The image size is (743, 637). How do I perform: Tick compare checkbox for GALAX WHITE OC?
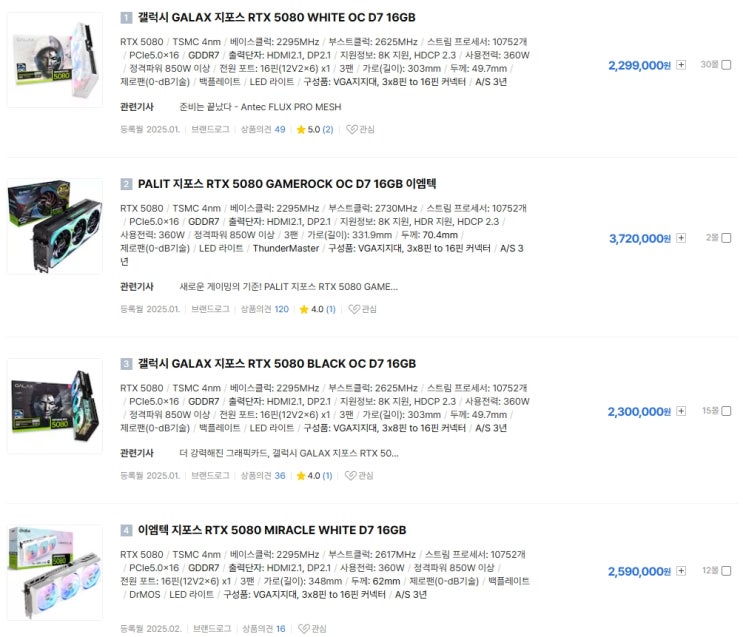tap(726, 64)
